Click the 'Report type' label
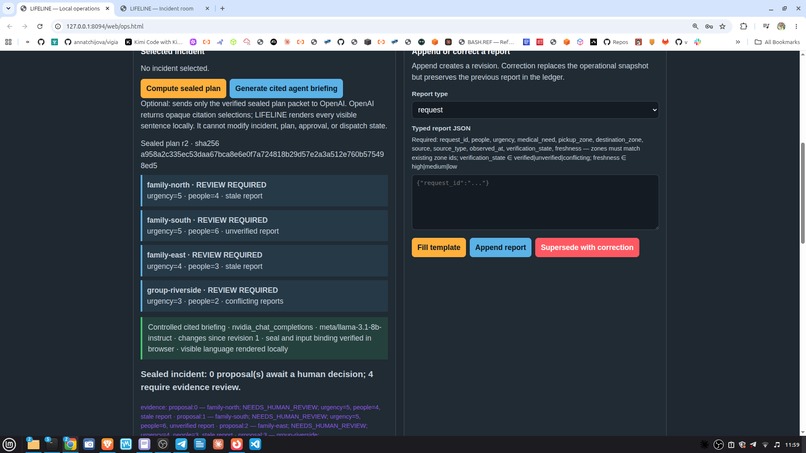The width and height of the screenshot is (806, 453). click(x=429, y=94)
